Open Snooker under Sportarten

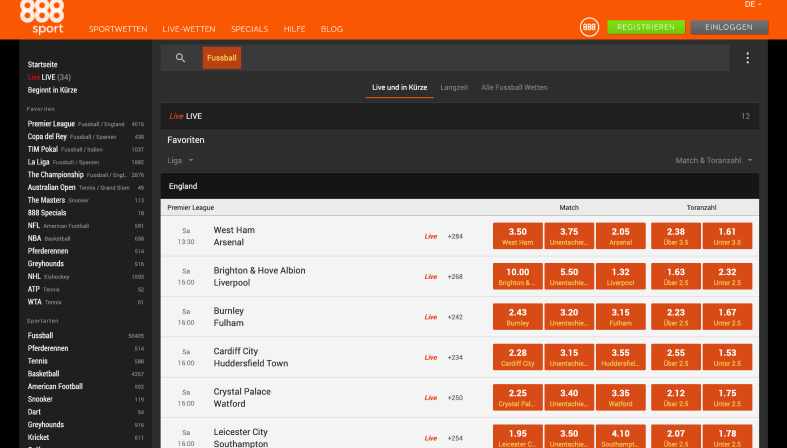click(x=85, y=399)
